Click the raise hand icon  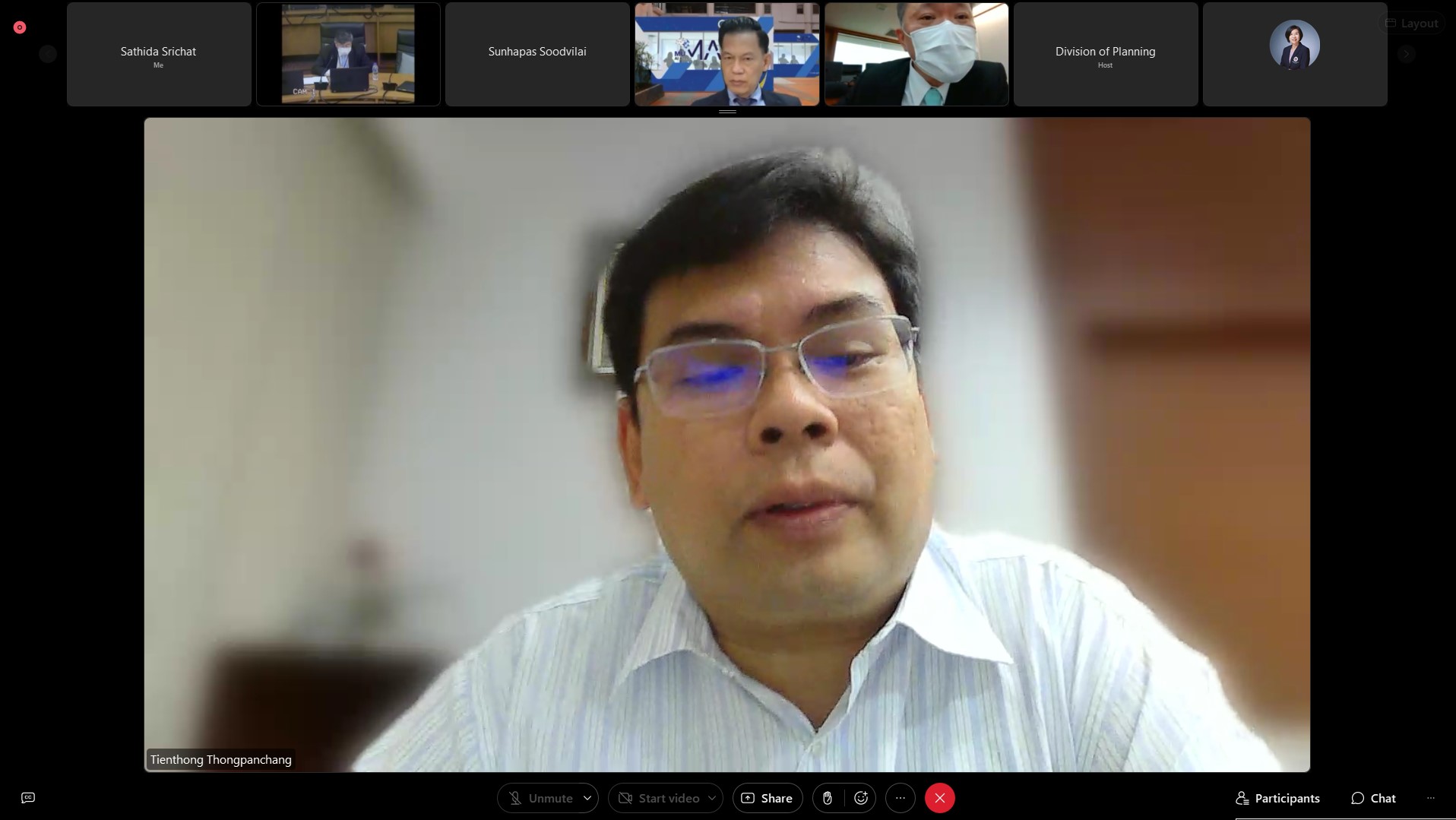(827, 798)
